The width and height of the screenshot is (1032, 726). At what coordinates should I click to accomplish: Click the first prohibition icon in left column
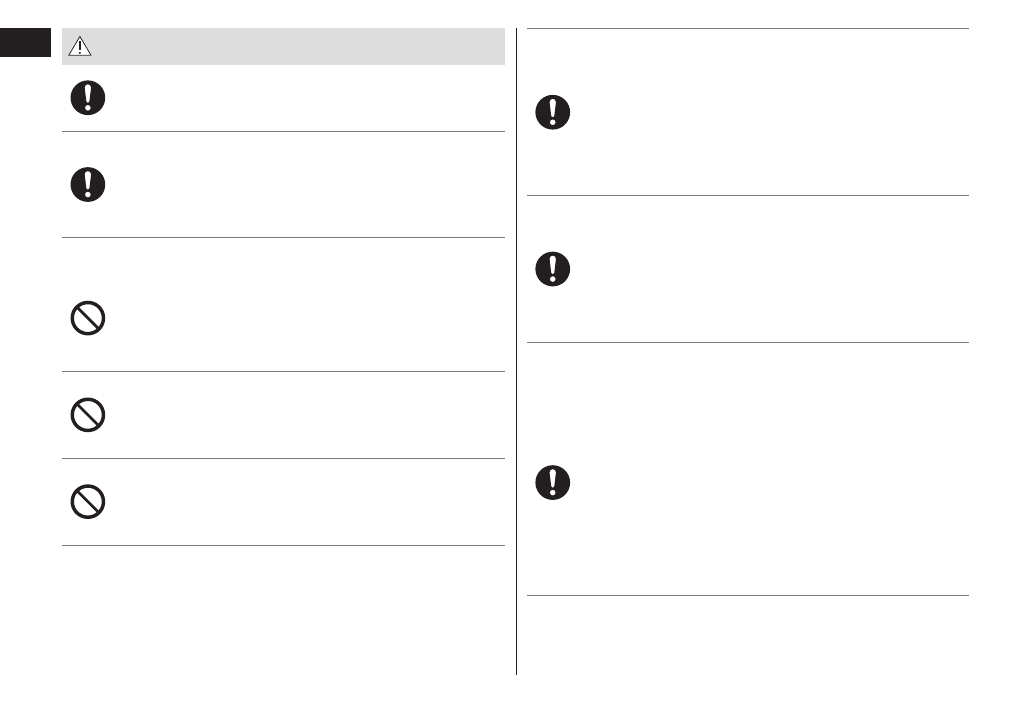pyautogui.click(x=88, y=318)
